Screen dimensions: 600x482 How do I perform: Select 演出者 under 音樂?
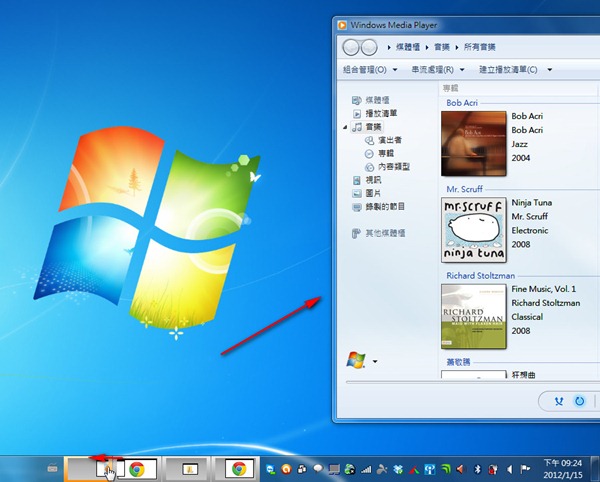[383, 140]
